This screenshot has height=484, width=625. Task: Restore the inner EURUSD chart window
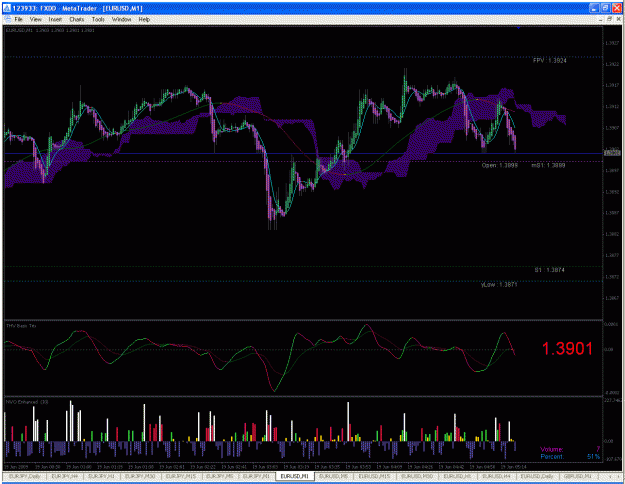pos(609,19)
